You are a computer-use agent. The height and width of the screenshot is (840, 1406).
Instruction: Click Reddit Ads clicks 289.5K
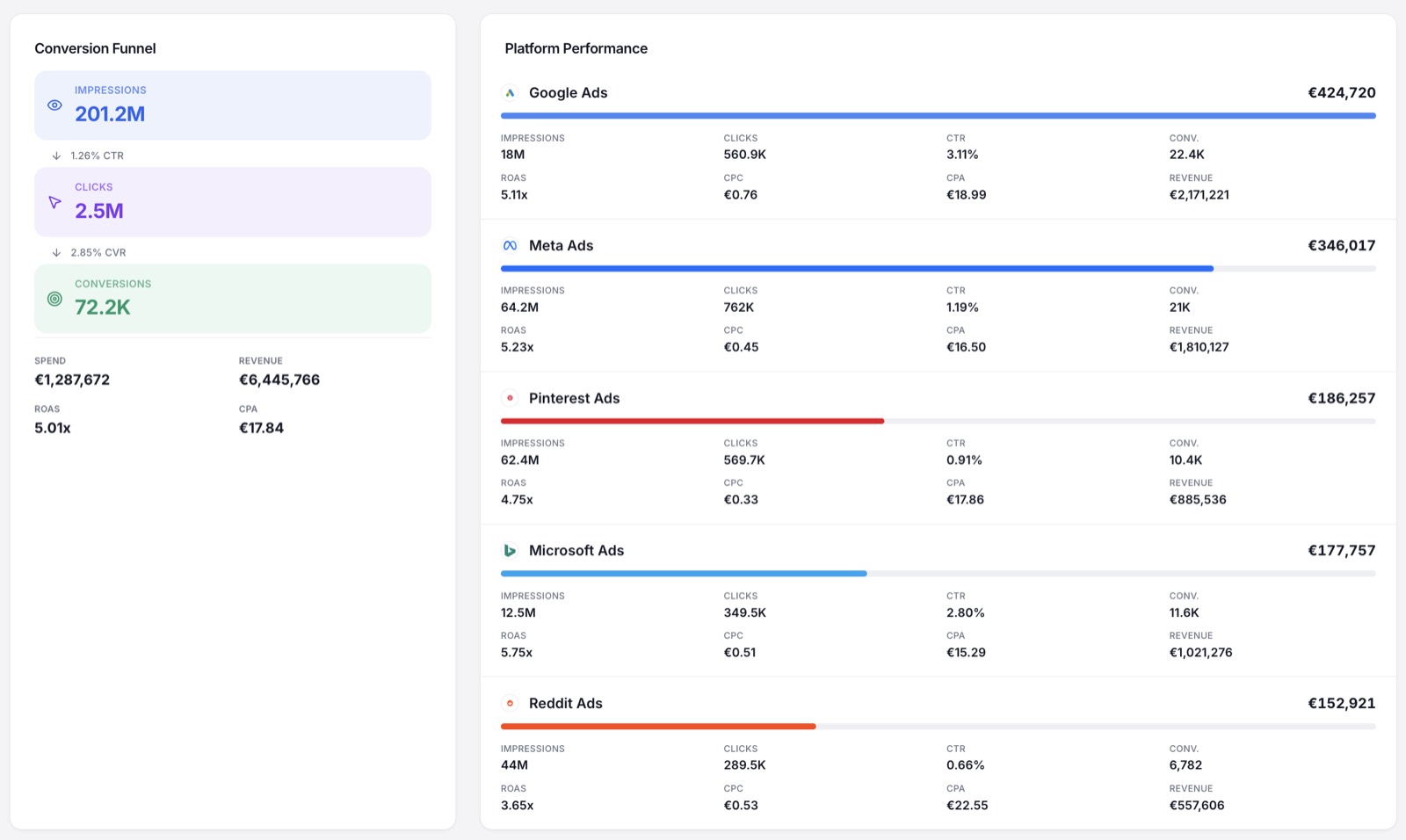tap(745, 764)
